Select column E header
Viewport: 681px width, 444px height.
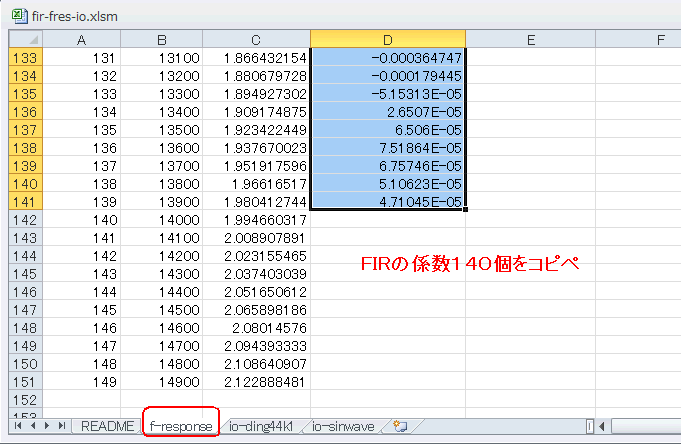tap(530, 40)
